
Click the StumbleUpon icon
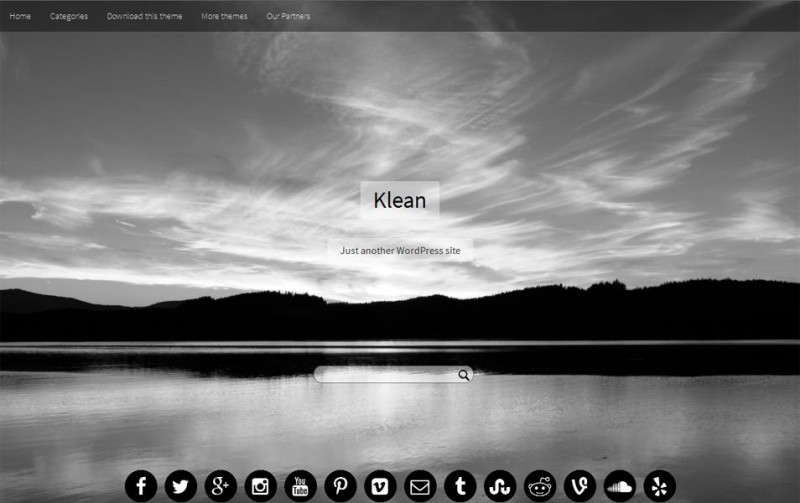[x=500, y=486]
